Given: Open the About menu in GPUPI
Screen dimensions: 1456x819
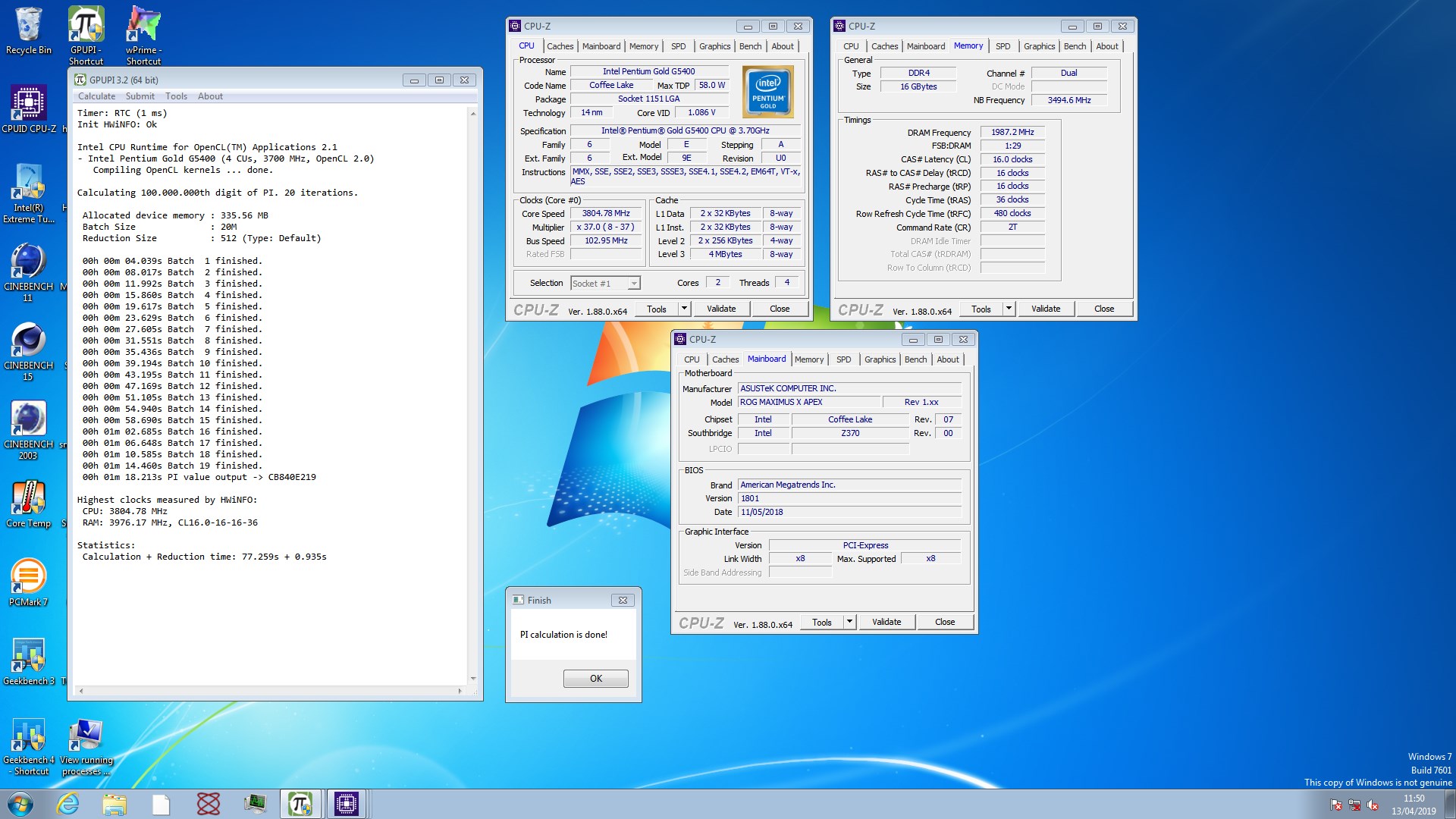Looking at the screenshot, I should [210, 96].
